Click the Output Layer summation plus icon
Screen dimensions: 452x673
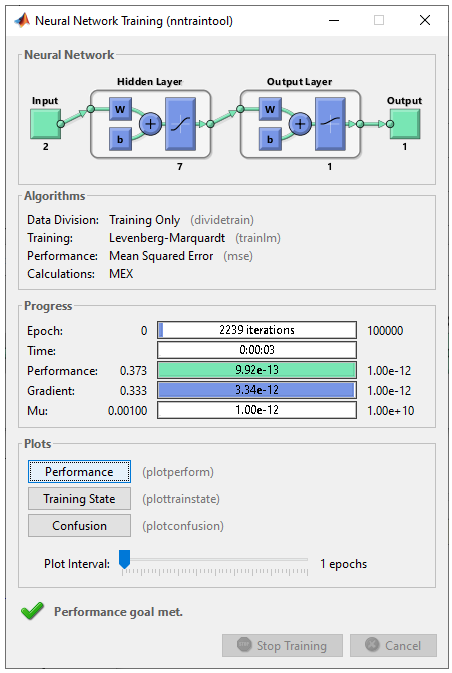pyautogui.click(x=300, y=124)
